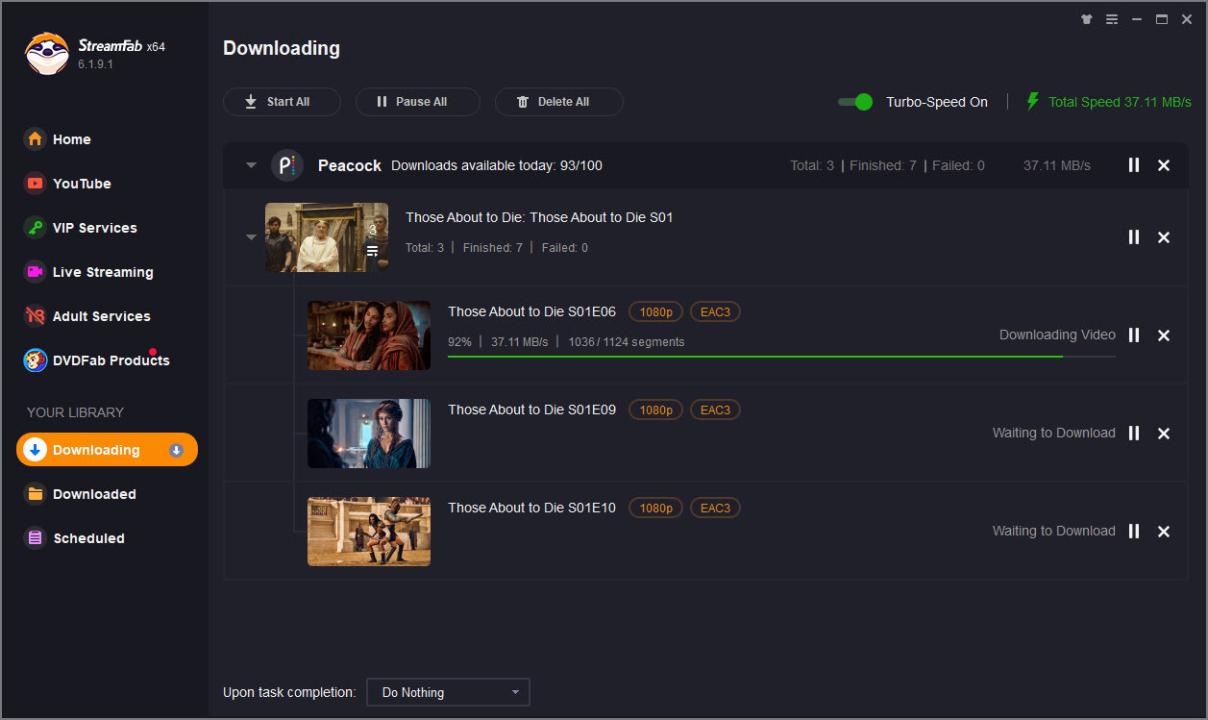The image size is (1208, 720).
Task: Click the S01E06 download progress bar
Action: [x=781, y=357]
